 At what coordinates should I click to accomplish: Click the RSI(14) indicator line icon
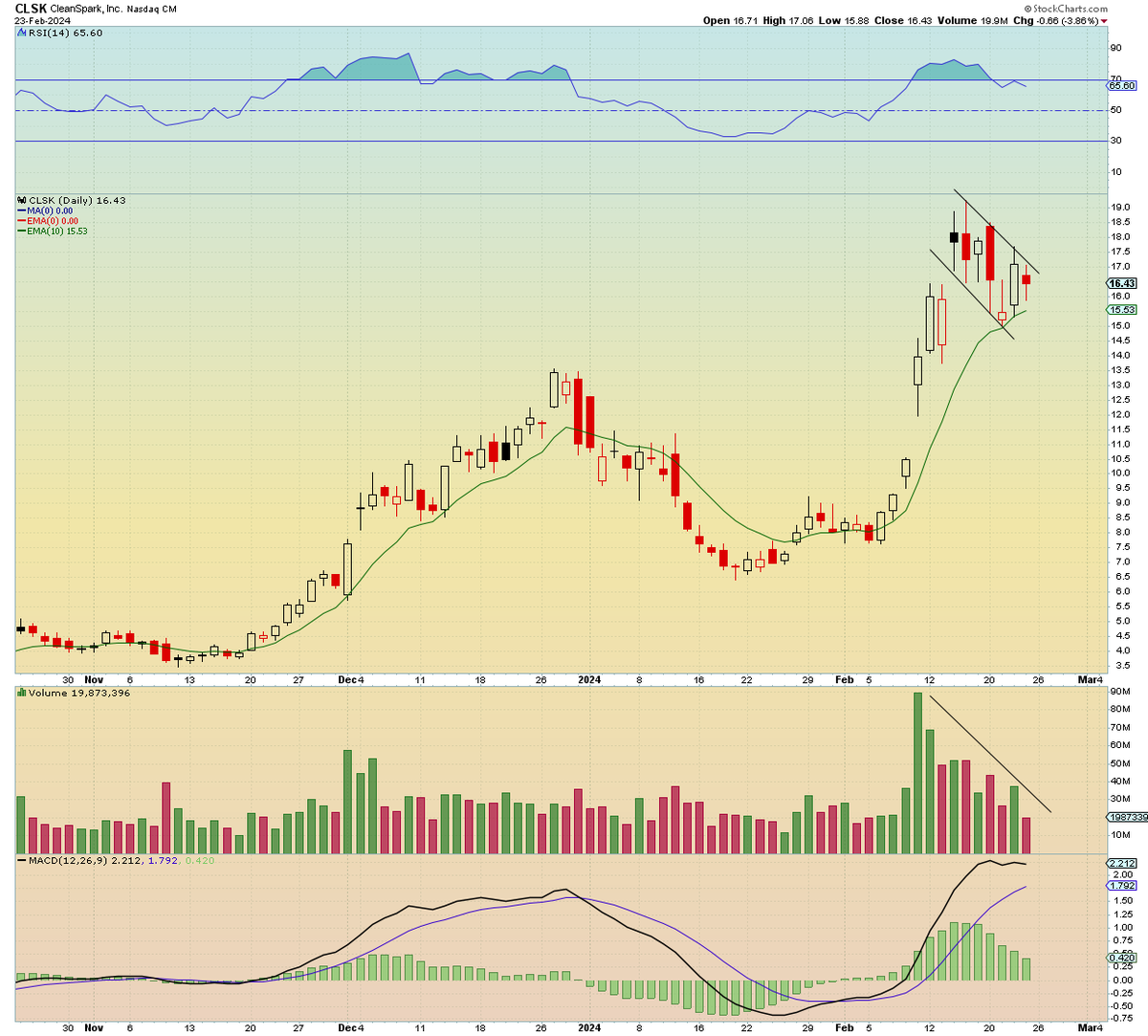tap(22, 32)
